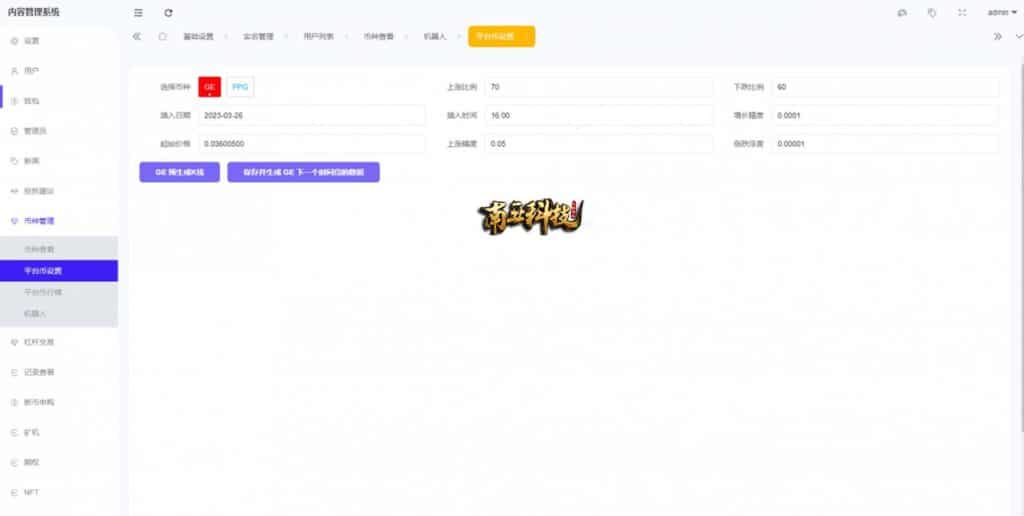The image size is (1024, 516).
Task: Expand the 记录查看 sidebar menu
Action: pyautogui.click(x=59, y=372)
